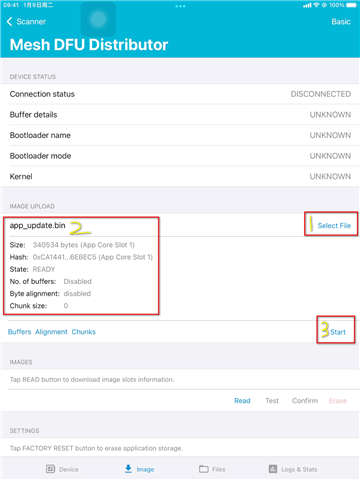The height and width of the screenshot is (480, 360).
Task: Open the Alignment option
Action: (51, 332)
